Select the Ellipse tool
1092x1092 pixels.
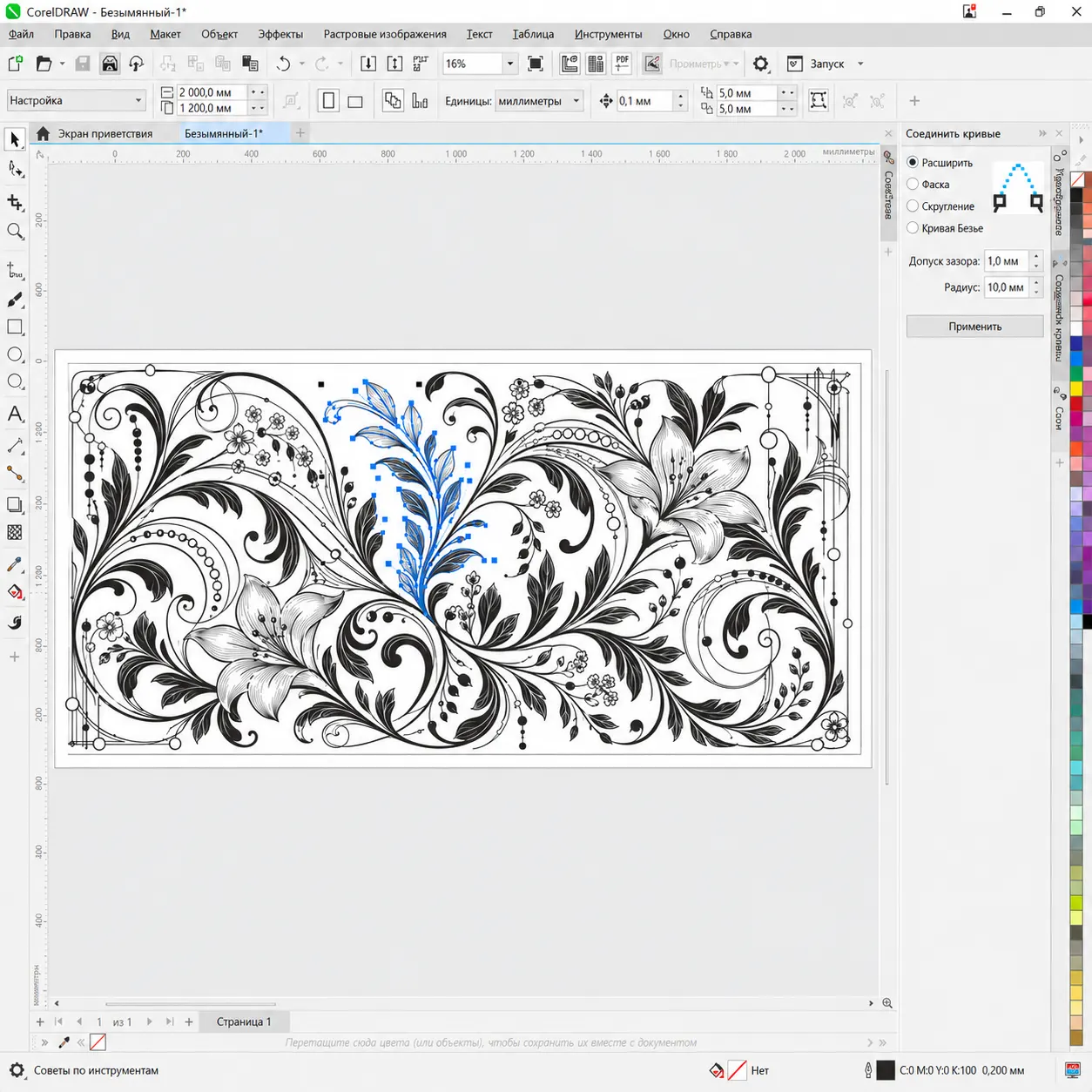coord(15,354)
